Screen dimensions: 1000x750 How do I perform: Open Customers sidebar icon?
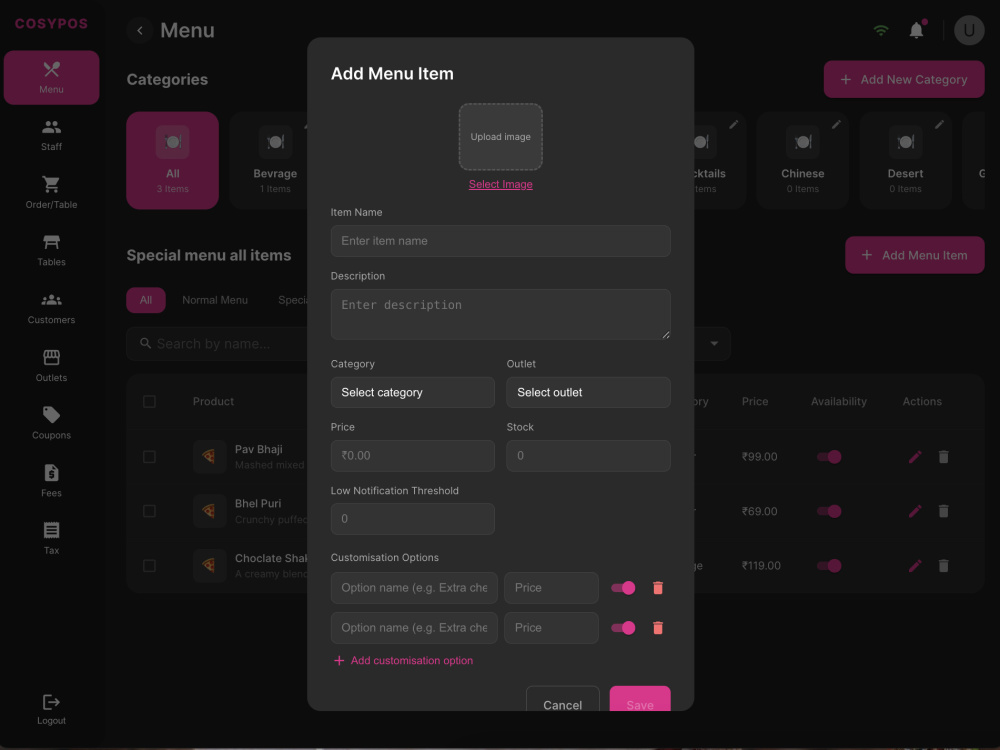tap(51, 300)
